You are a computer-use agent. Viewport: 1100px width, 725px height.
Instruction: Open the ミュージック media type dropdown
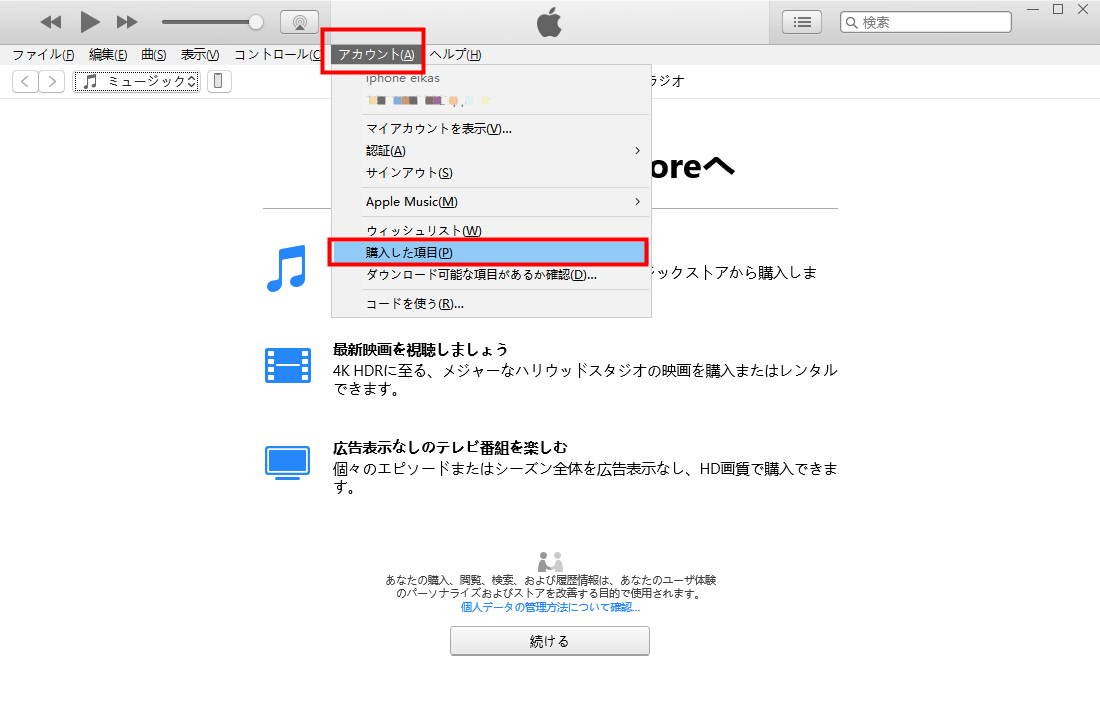(137, 81)
